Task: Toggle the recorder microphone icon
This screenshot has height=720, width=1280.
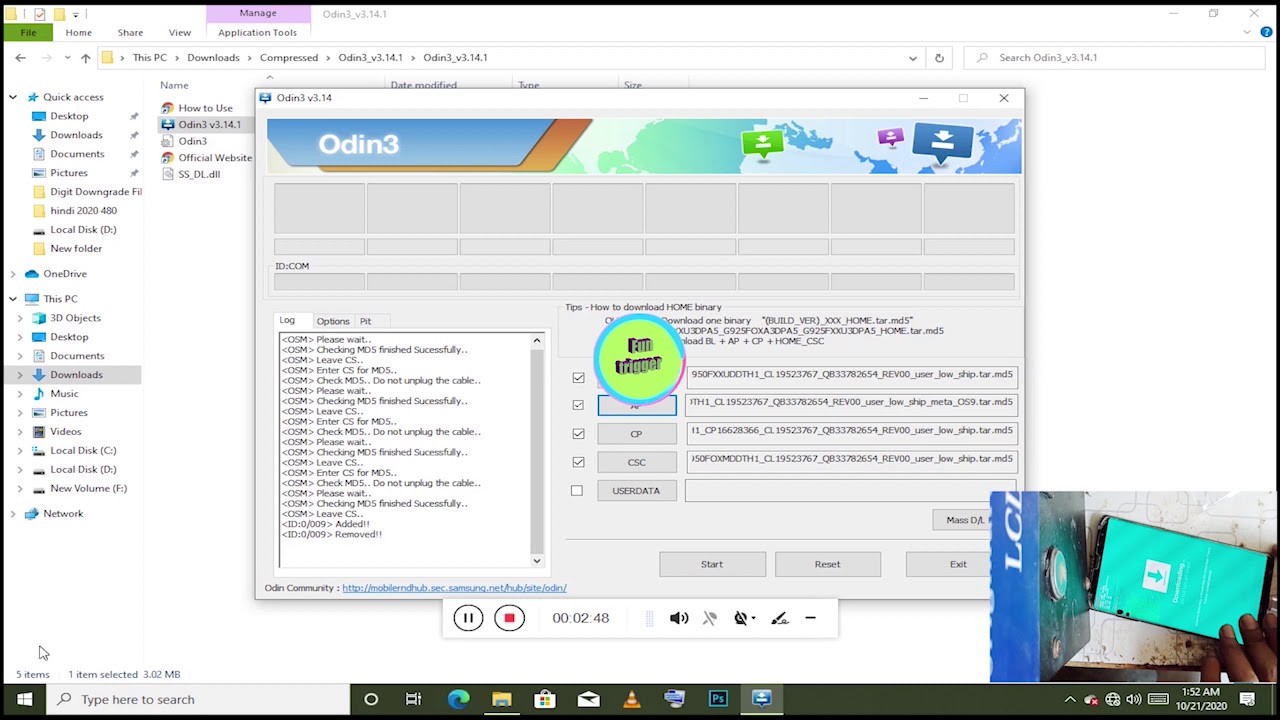Action: (710, 618)
